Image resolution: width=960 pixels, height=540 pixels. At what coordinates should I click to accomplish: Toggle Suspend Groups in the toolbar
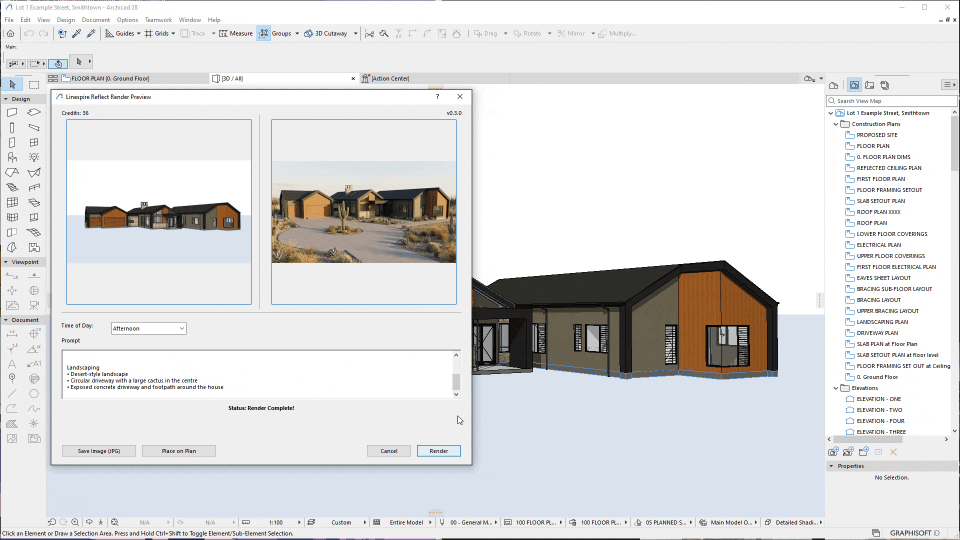click(x=264, y=33)
